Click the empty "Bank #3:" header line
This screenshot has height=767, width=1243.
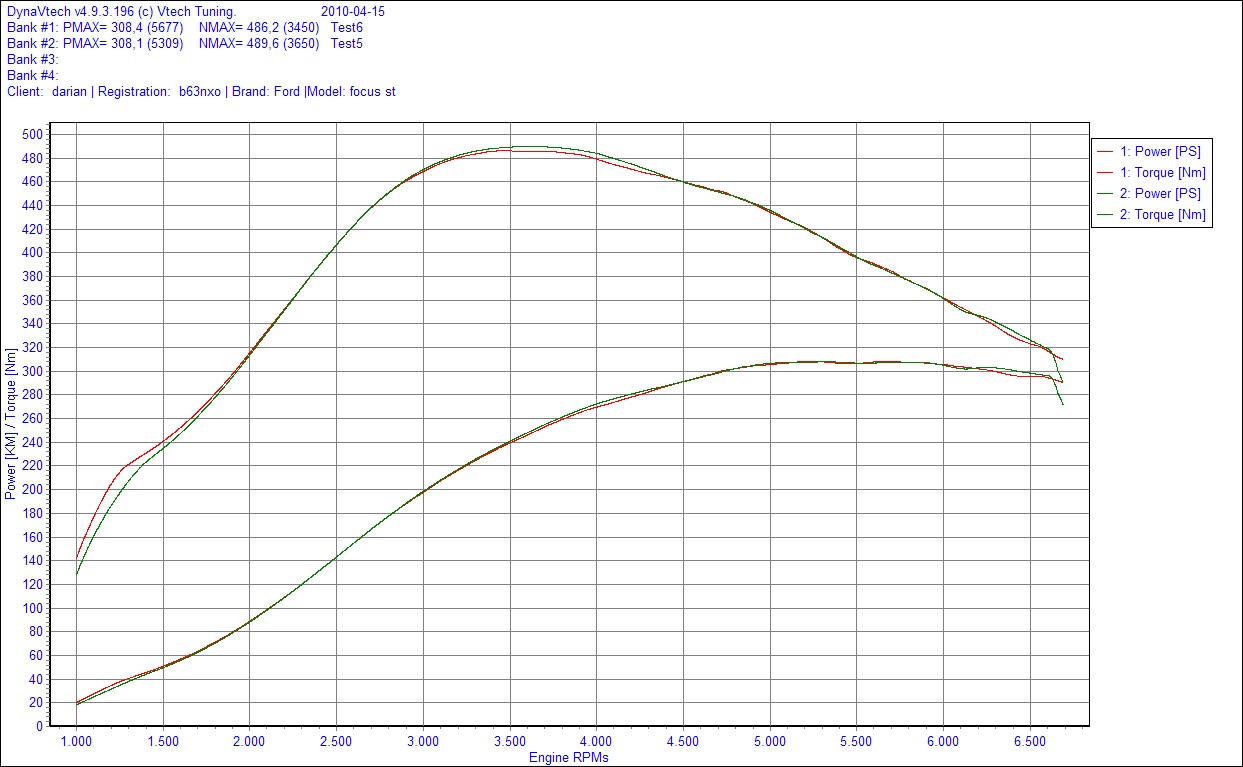[x=32, y=60]
